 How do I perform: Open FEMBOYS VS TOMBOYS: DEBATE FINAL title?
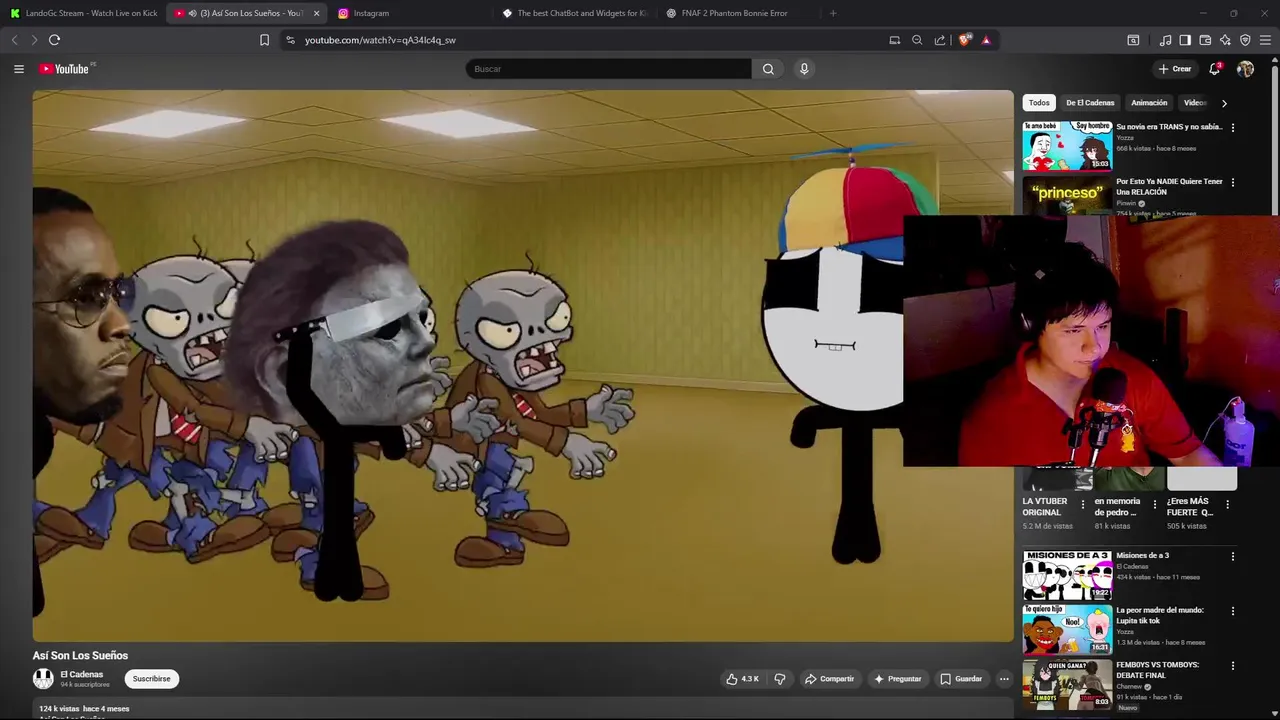click(x=1158, y=670)
